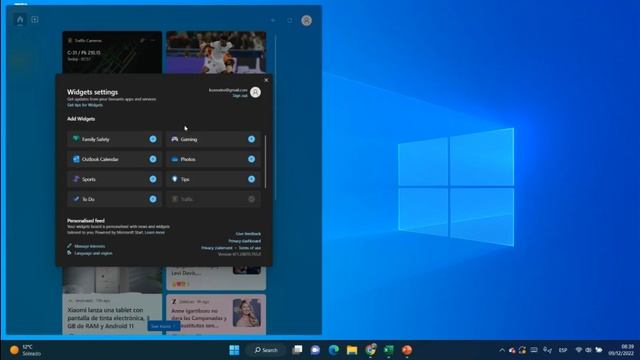
Task: Open the Privacy dashboard link
Action: pos(244,241)
